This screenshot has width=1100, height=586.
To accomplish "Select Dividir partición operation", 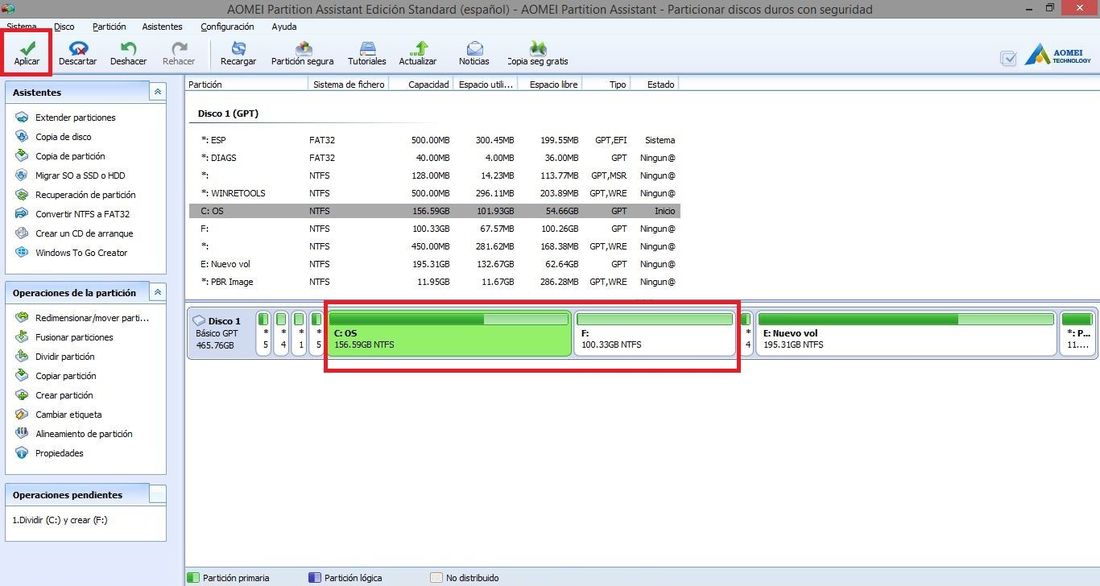I will tap(65, 357).
